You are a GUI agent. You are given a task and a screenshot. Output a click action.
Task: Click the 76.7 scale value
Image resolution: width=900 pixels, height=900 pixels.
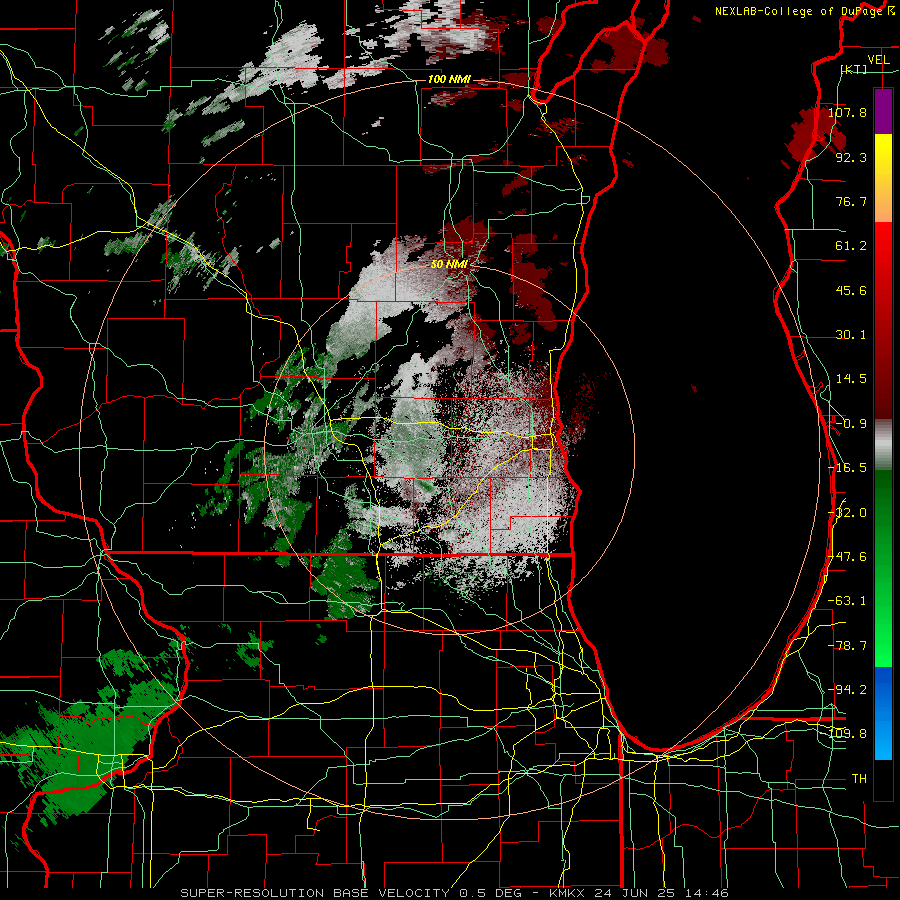[851, 201]
